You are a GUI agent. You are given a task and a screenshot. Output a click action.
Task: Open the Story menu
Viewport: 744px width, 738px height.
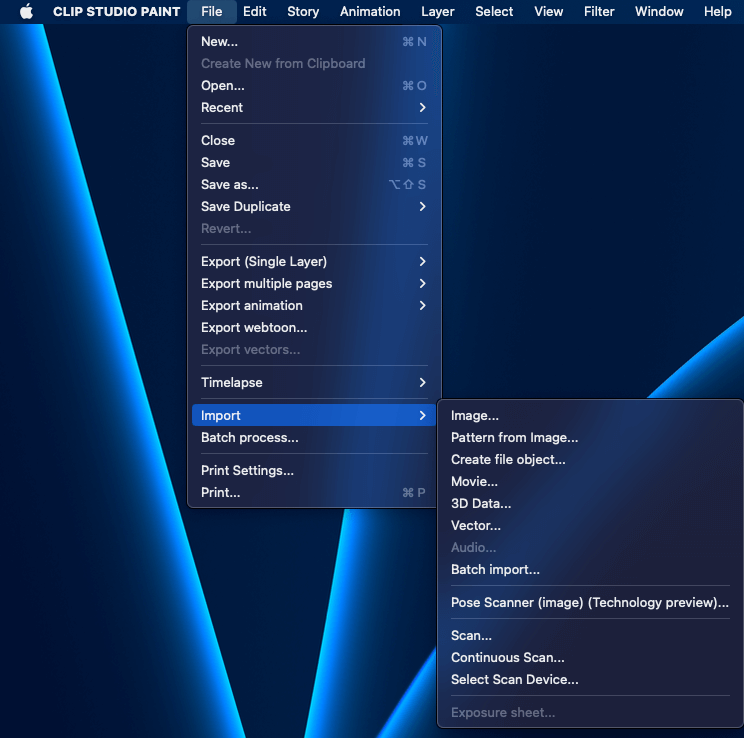click(303, 11)
